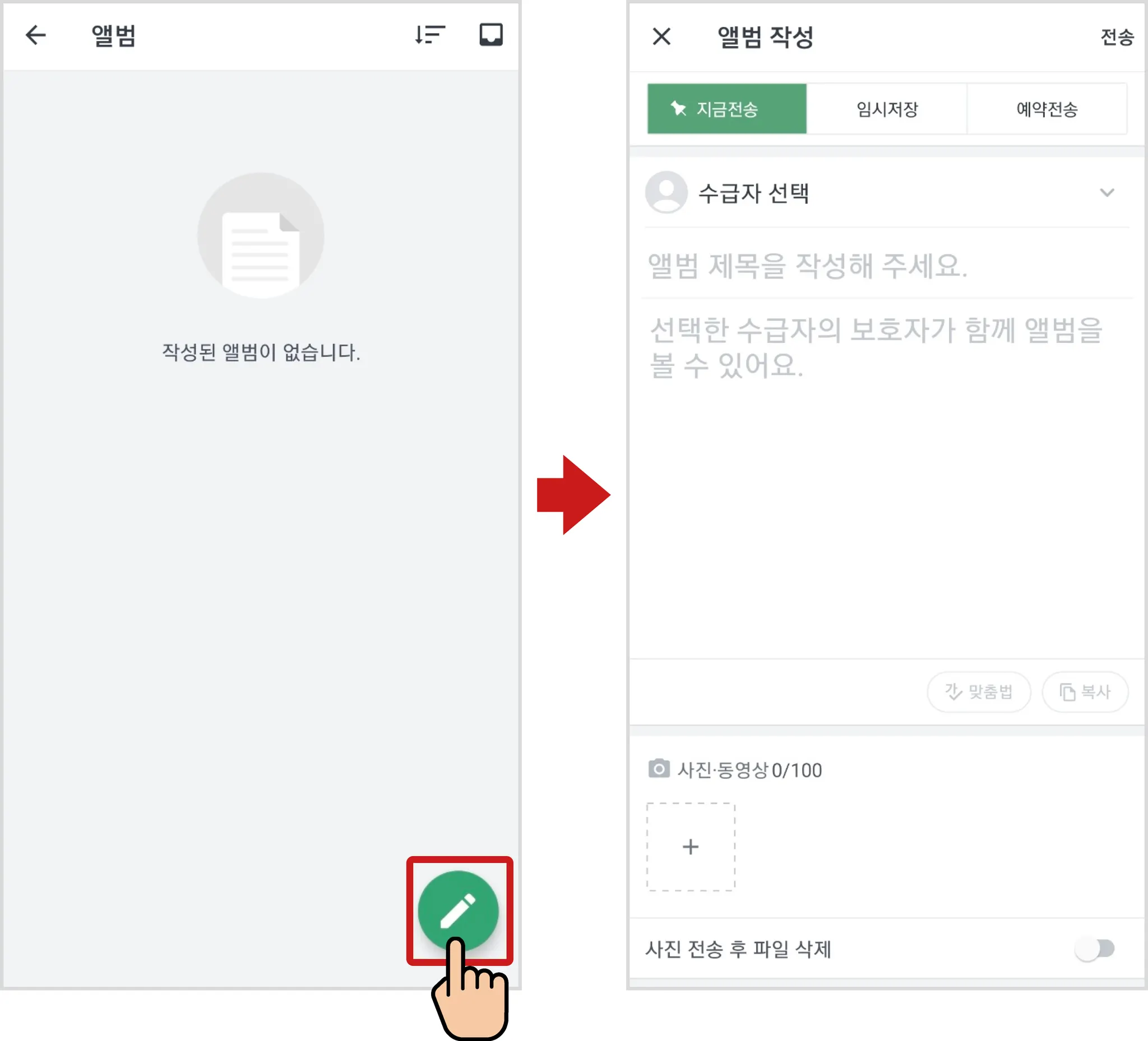
Task: Tap the back arrow in the 앨범 header
Action: [x=36, y=35]
